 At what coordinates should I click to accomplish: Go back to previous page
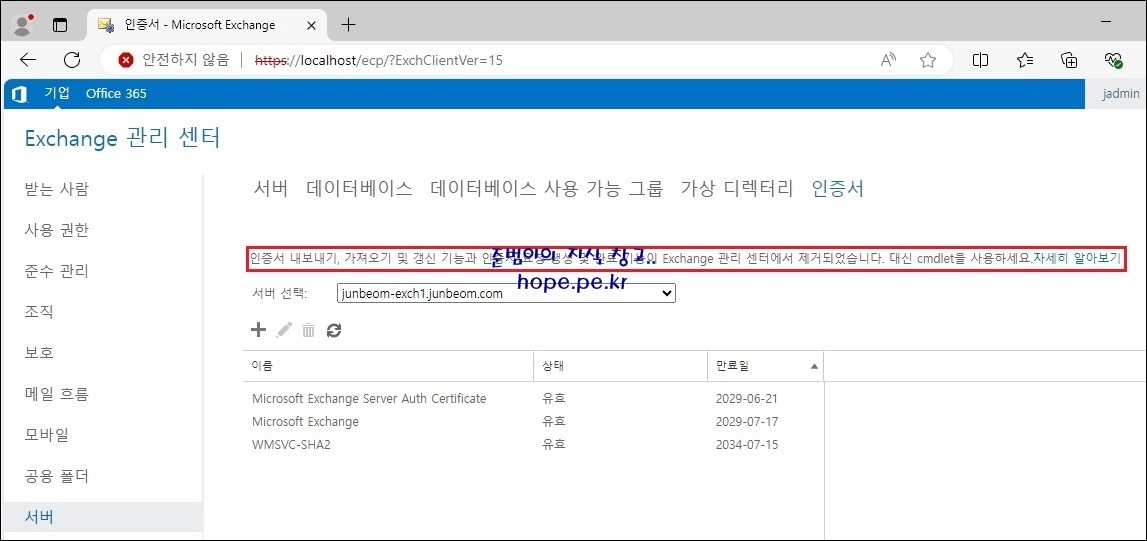click(x=28, y=60)
